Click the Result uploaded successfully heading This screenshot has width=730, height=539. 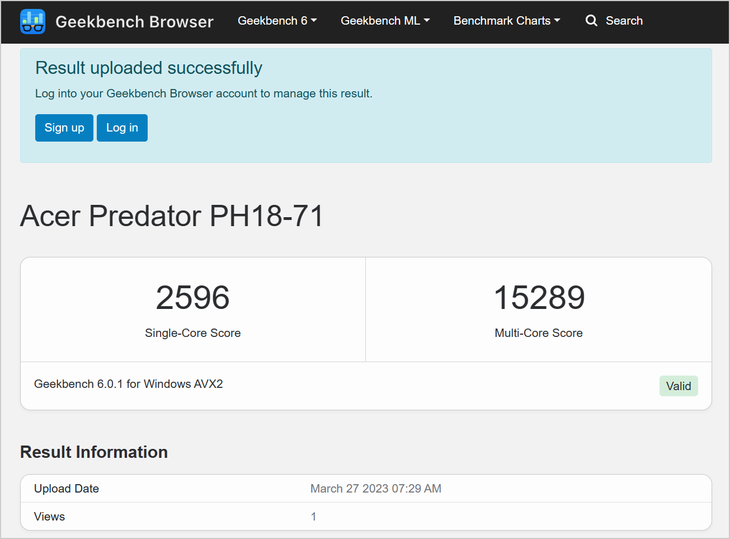149,68
